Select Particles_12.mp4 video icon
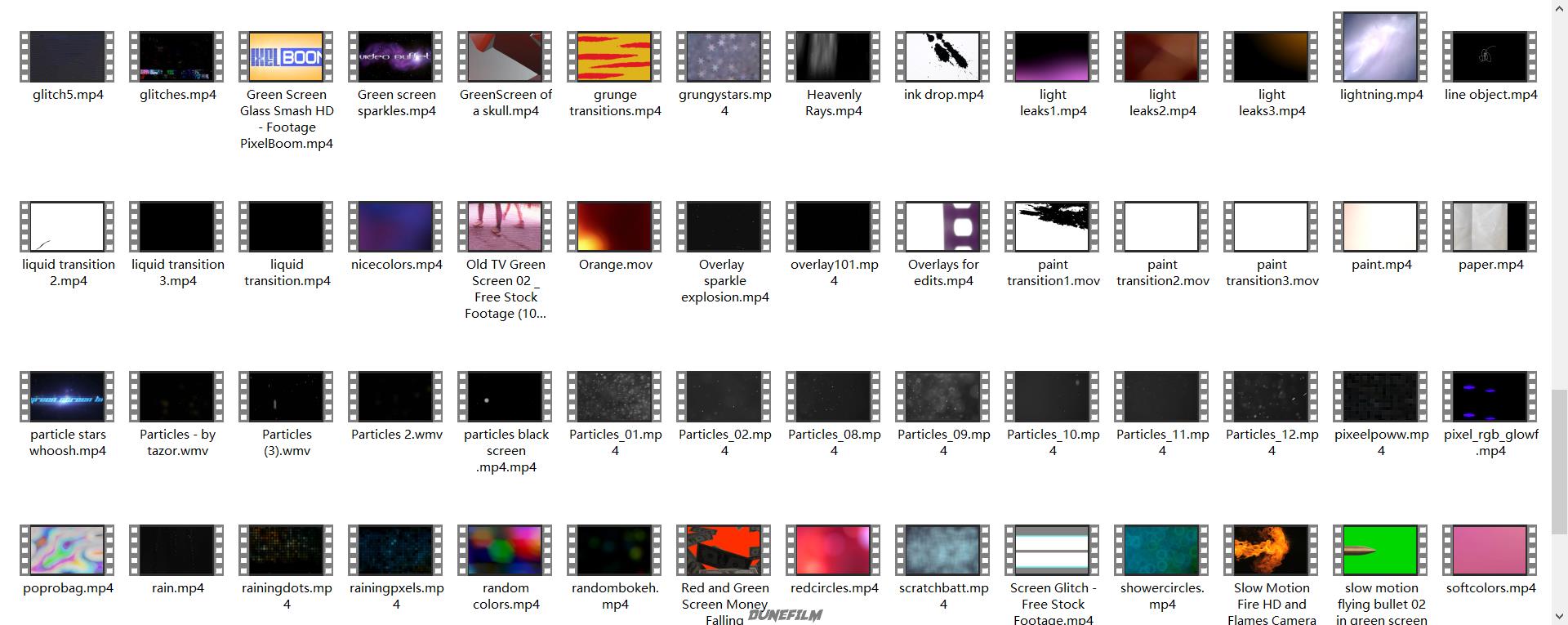Viewport: 1568px width, 625px height. pyautogui.click(x=1272, y=397)
